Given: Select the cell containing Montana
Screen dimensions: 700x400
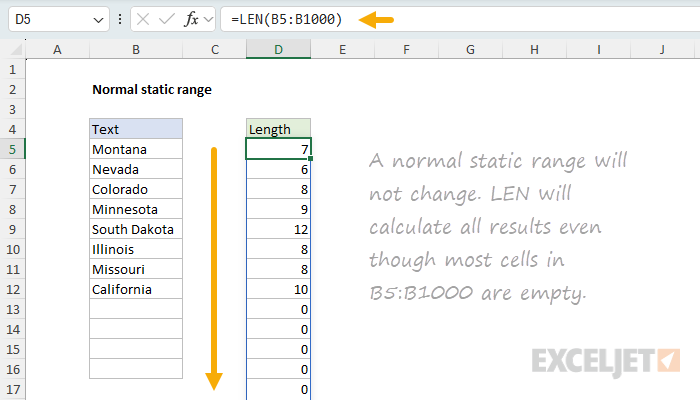Looking at the screenshot, I should (x=135, y=149).
